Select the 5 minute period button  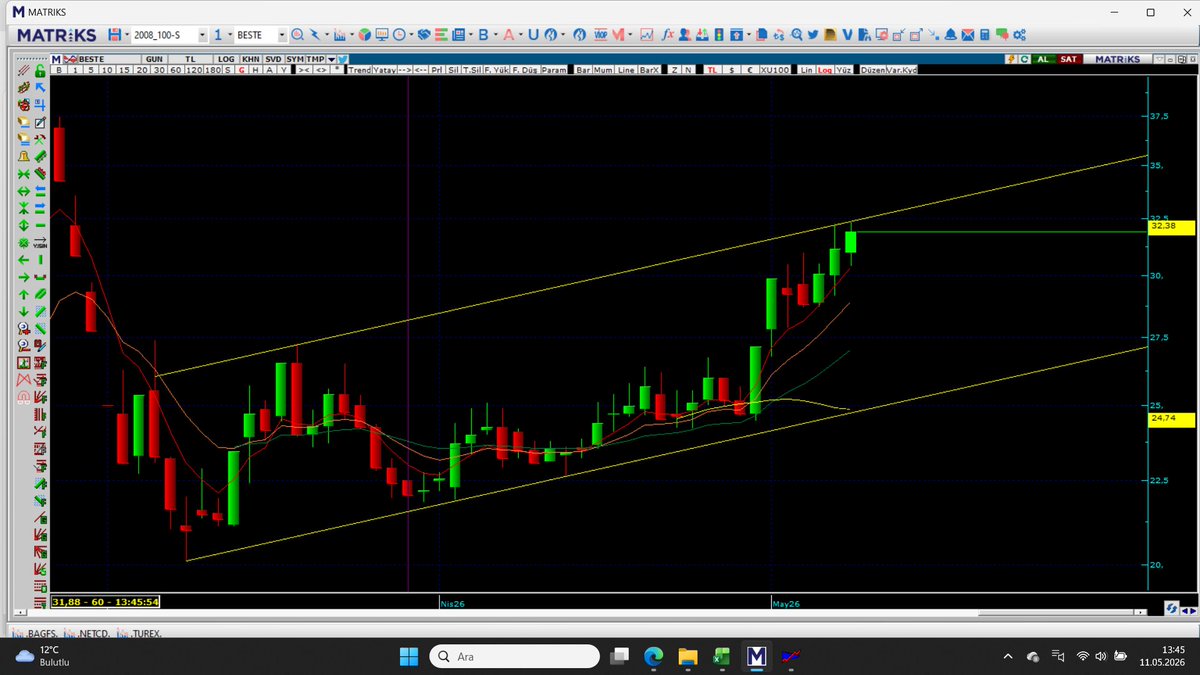pos(91,70)
